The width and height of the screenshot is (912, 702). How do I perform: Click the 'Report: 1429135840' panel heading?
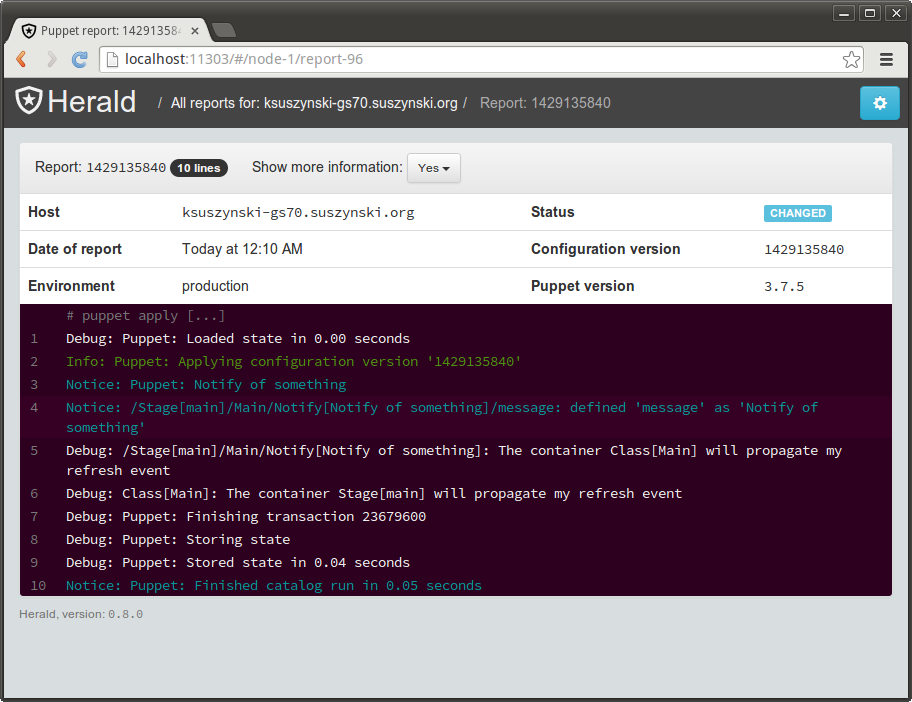click(100, 168)
